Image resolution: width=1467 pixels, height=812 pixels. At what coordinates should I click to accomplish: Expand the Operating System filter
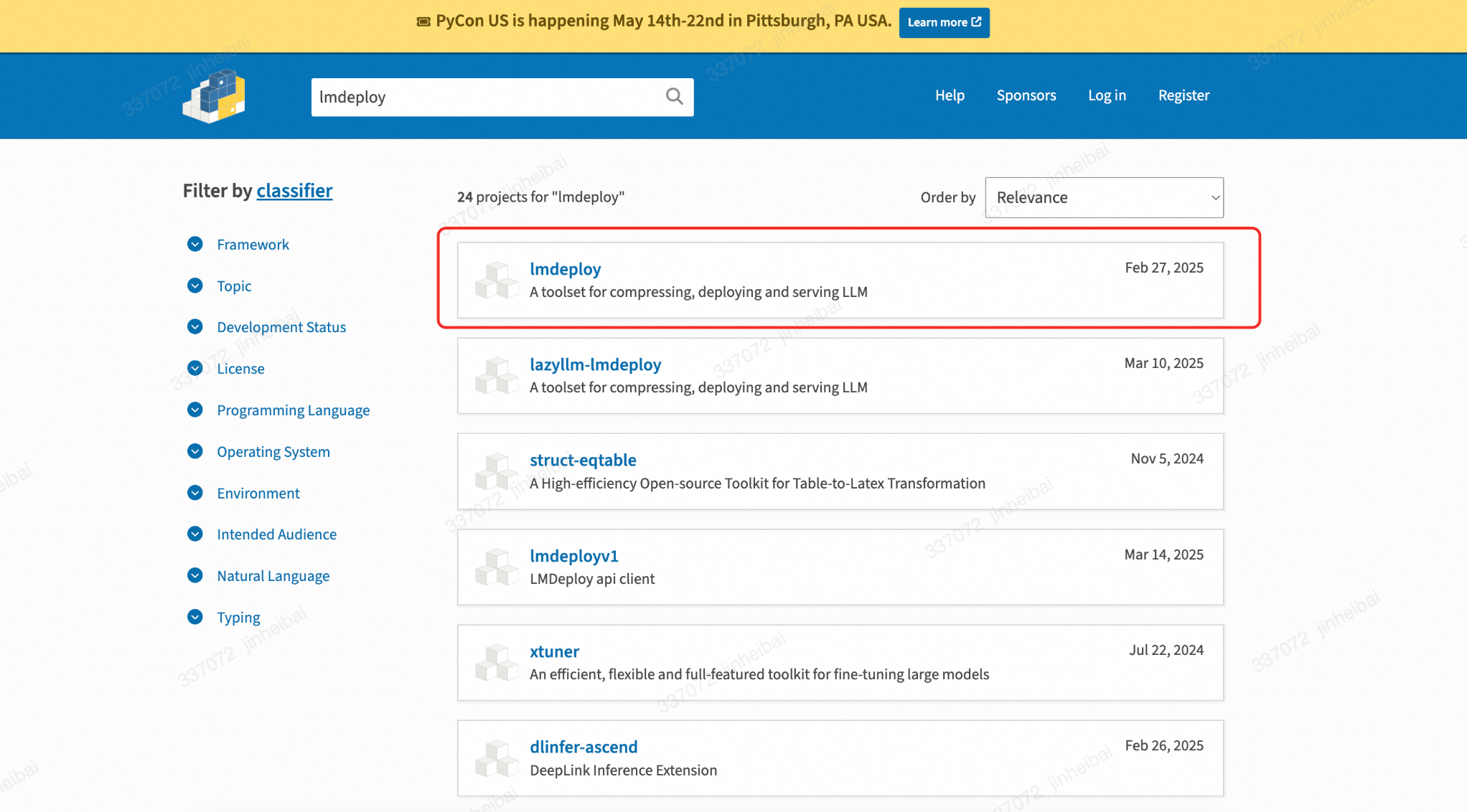(195, 452)
